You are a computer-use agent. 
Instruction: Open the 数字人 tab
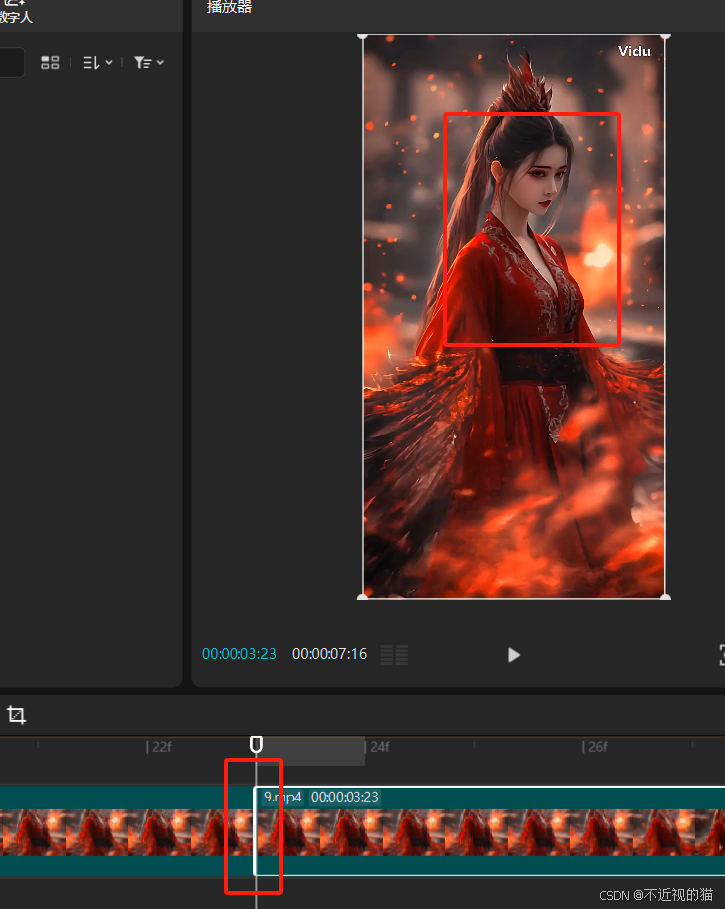(x=16, y=14)
